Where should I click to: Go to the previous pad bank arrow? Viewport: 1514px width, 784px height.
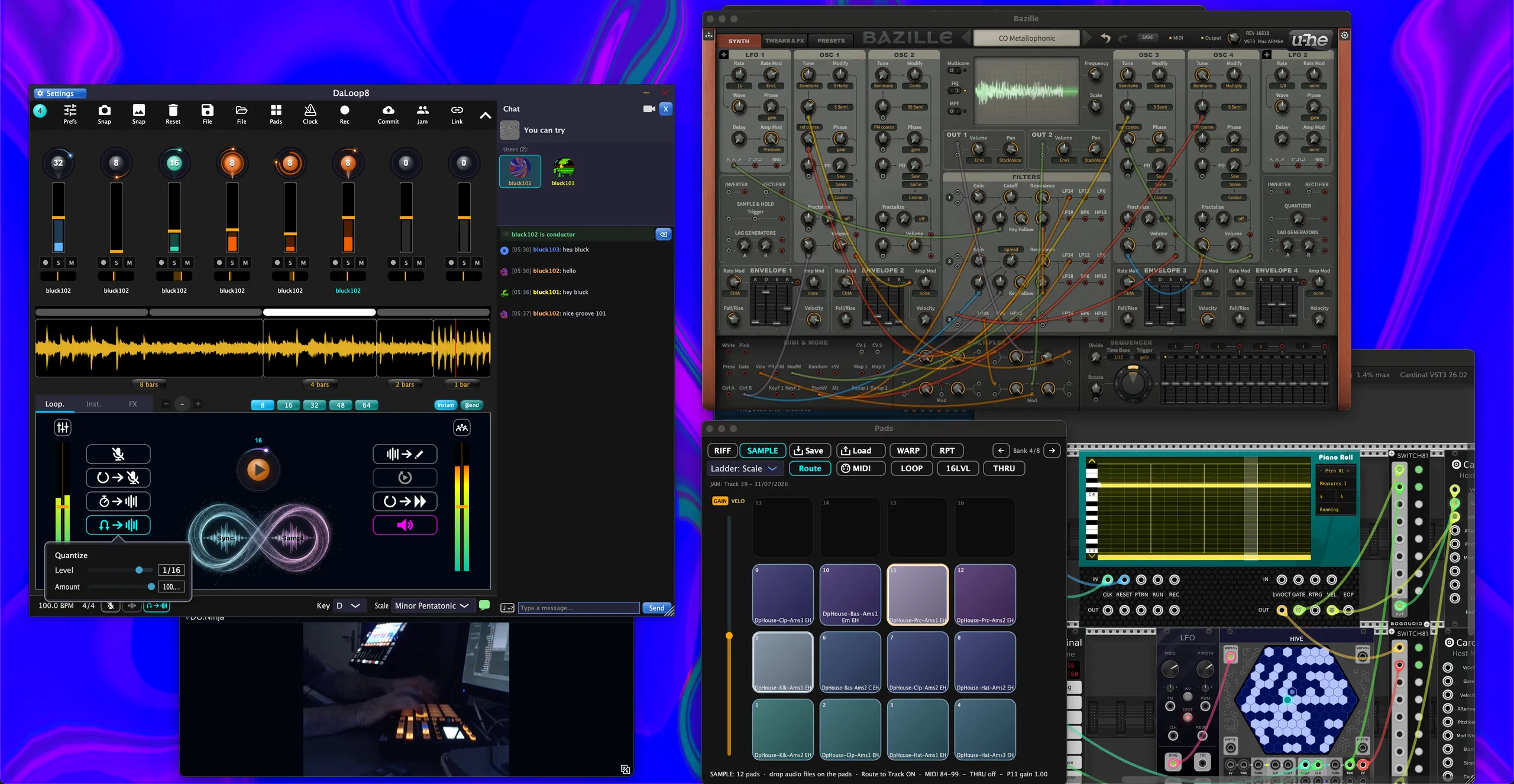[x=1001, y=451]
